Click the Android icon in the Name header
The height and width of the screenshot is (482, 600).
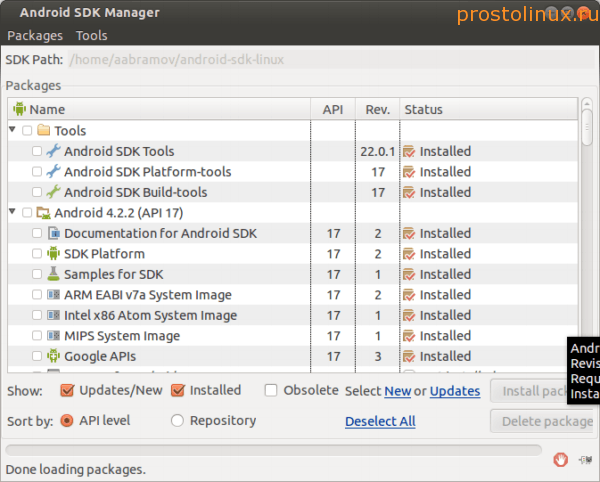click(x=19, y=109)
